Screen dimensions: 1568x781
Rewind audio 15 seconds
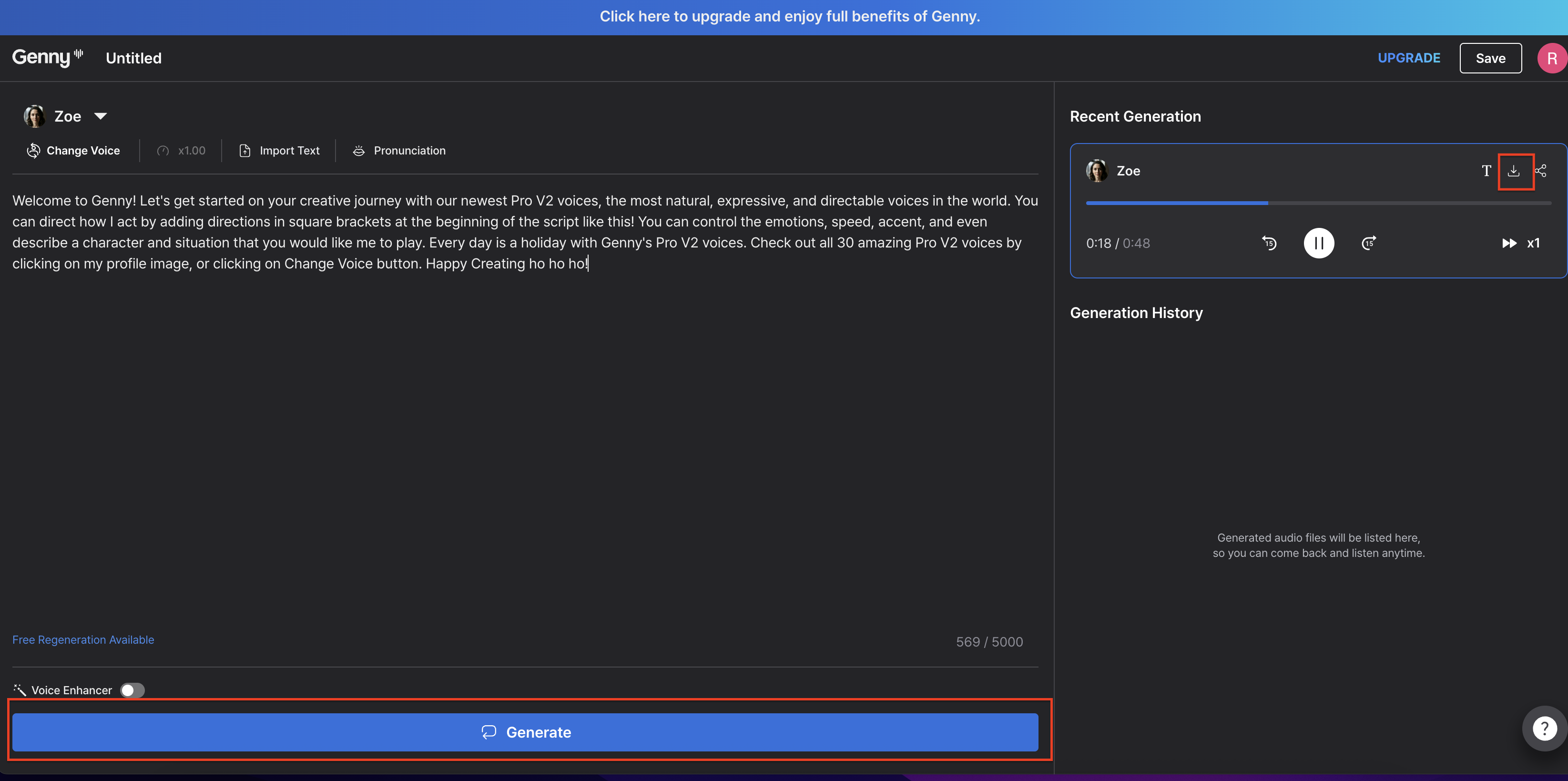coord(1269,244)
